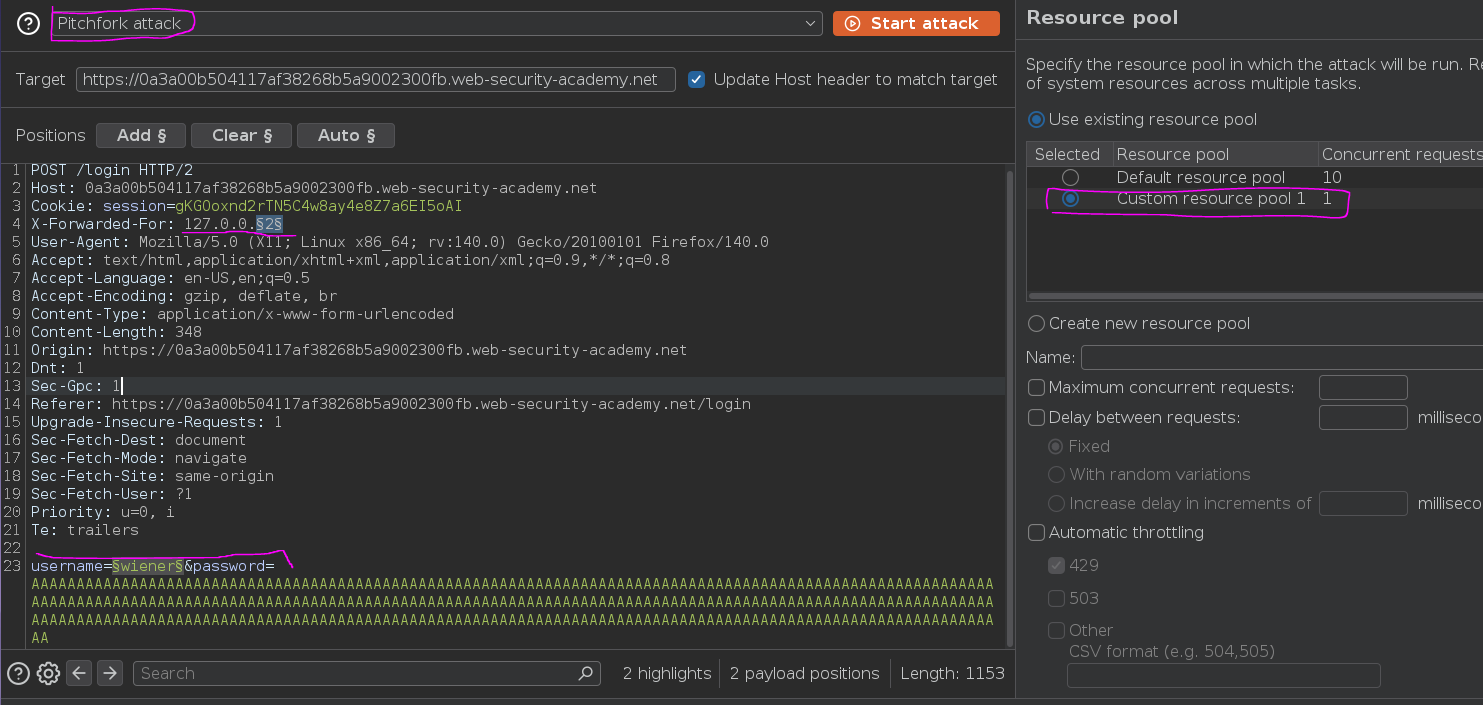Click the Auto § button
Screen dimensions: 1483x705
346,135
